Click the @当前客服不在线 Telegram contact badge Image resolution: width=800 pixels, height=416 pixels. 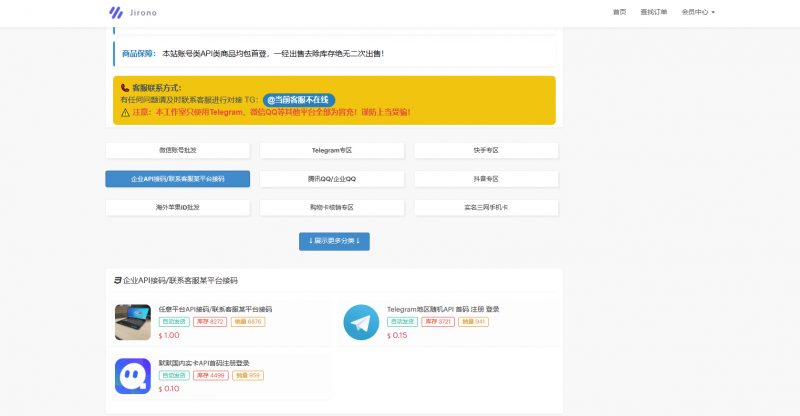click(x=299, y=100)
